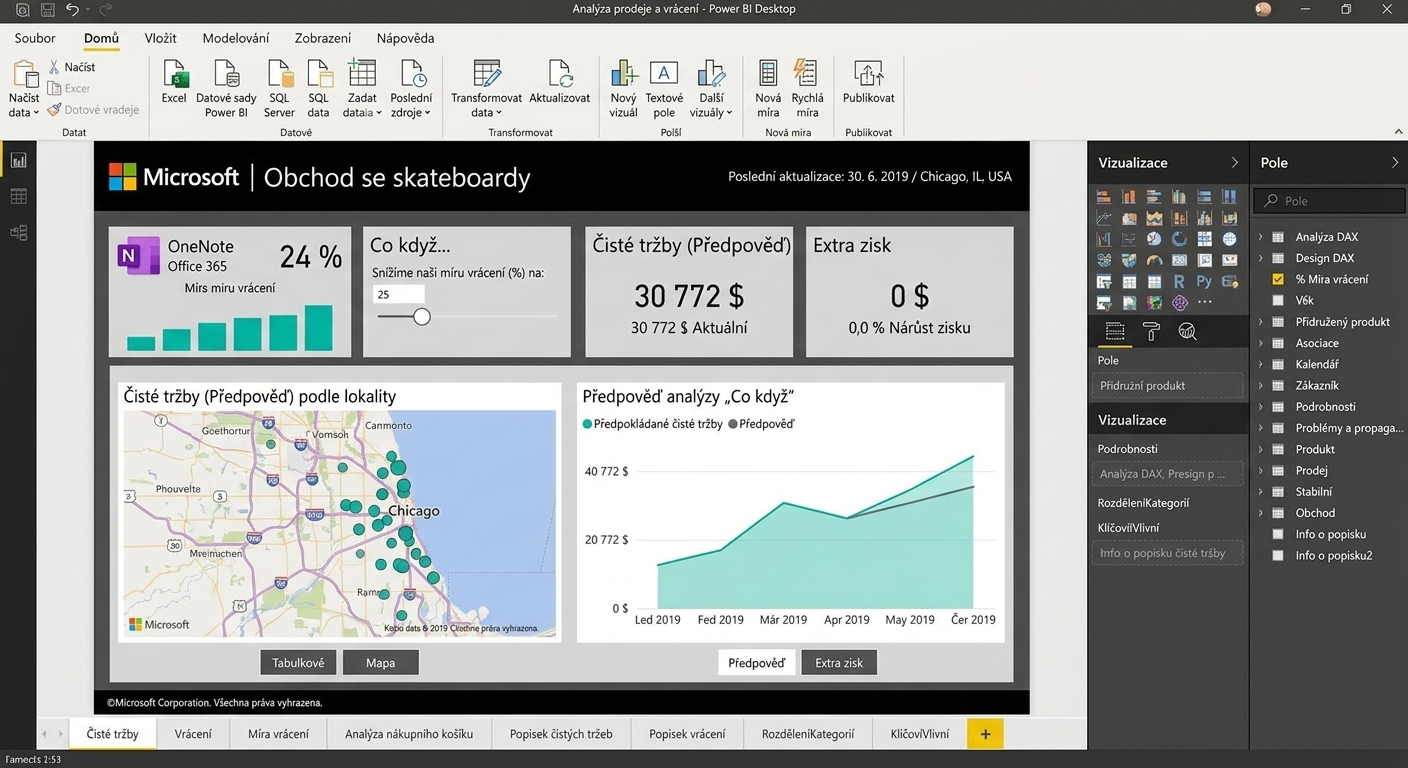Add a new page with plus button
This screenshot has height=768, width=1408.
[985, 734]
